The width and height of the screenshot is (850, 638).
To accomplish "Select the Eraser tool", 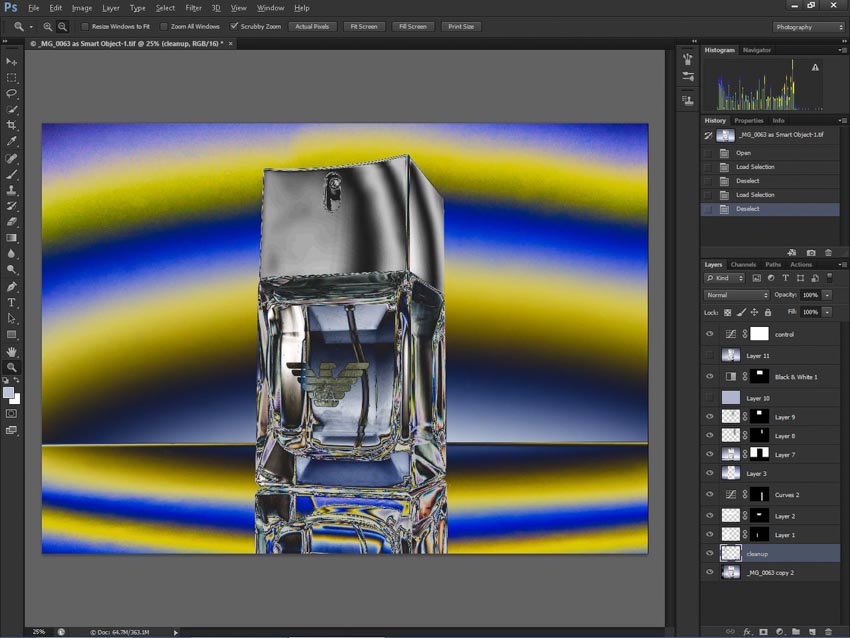I will [11, 222].
